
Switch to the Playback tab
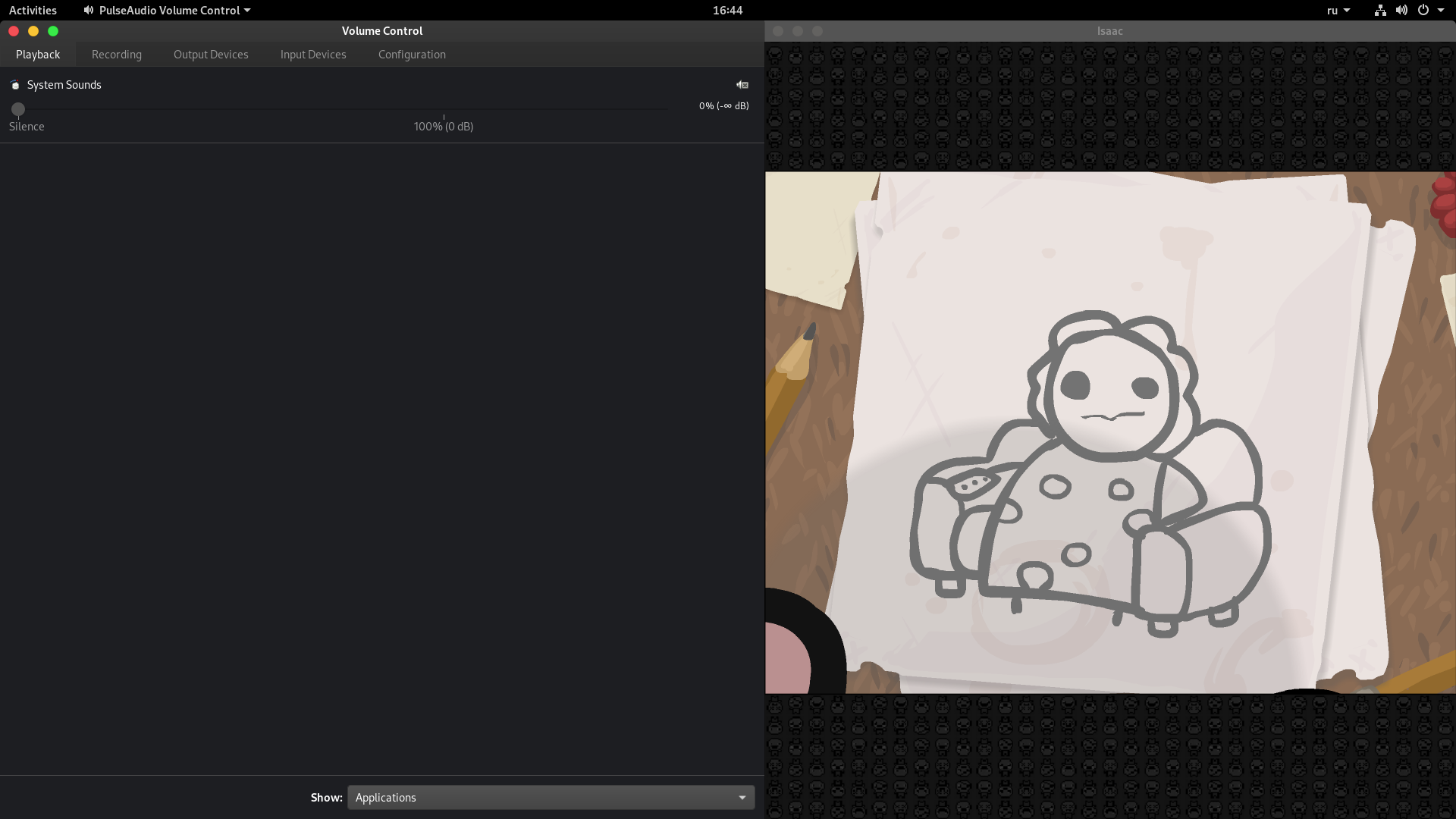pos(38,55)
